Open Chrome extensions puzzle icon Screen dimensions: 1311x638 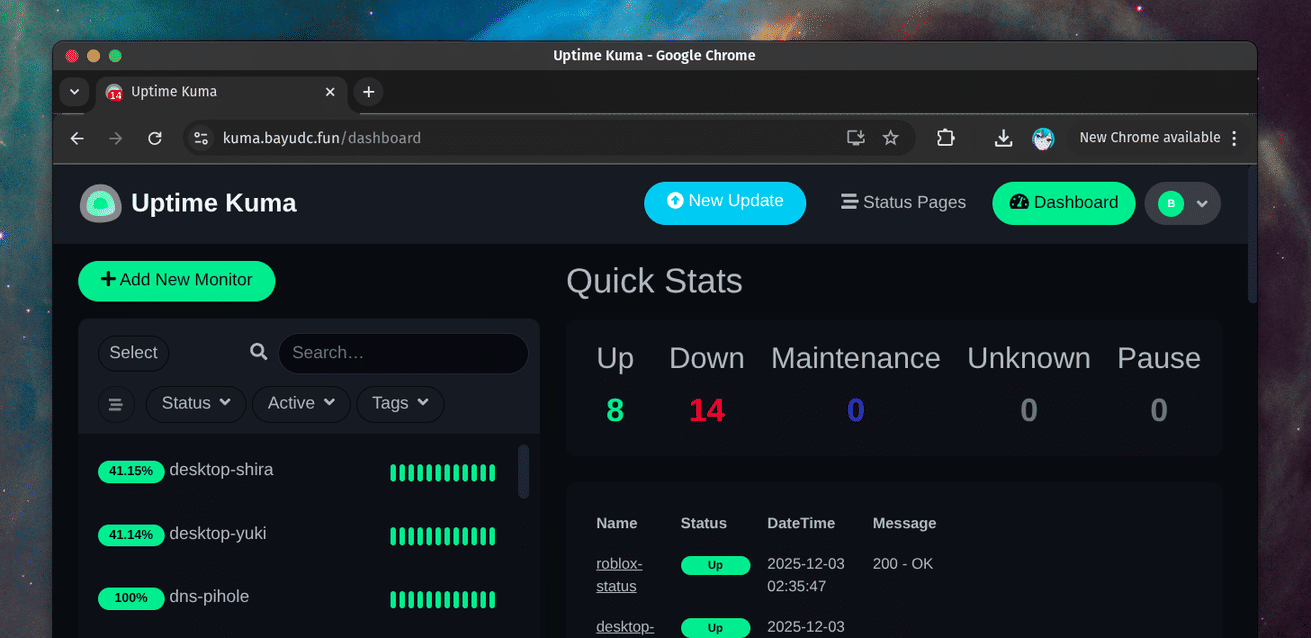(x=945, y=138)
